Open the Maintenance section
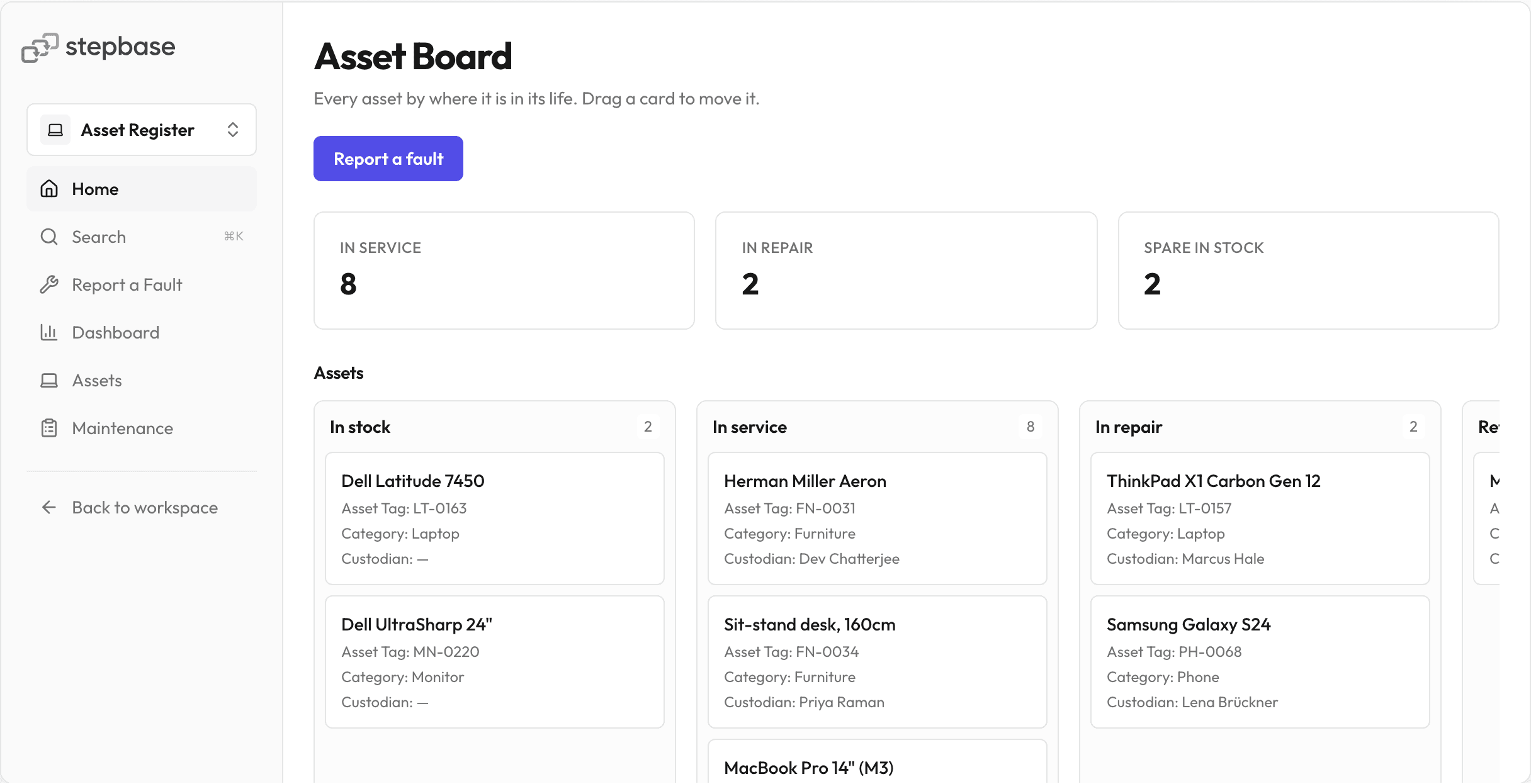1531x784 pixels. click(142, 428)
